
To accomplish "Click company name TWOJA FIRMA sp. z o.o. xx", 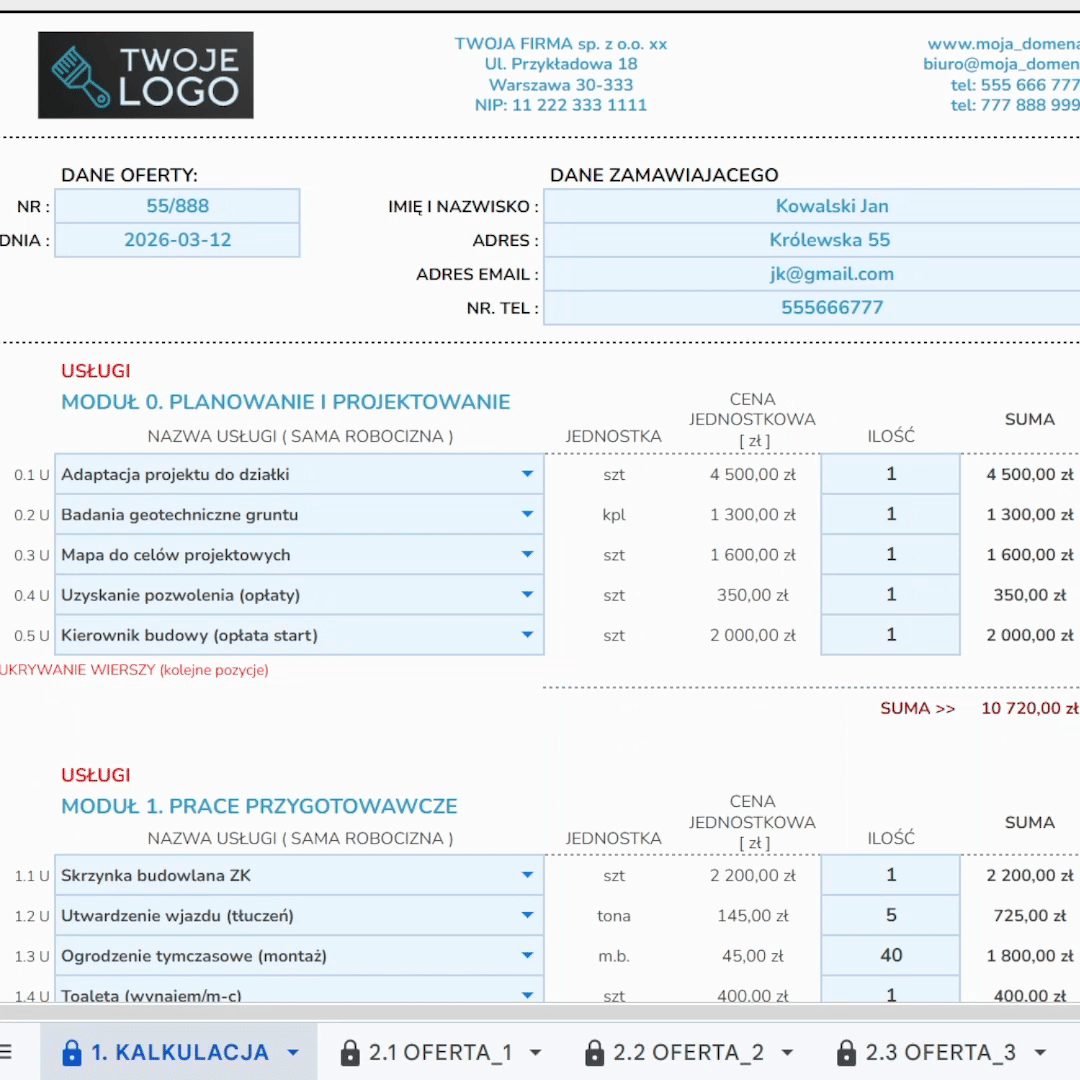I will (561, 44).
